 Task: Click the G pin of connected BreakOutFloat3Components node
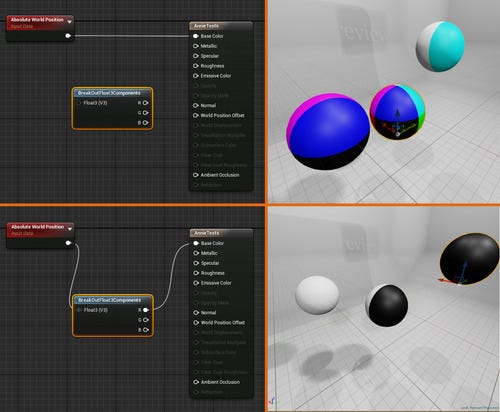(146, 320)
